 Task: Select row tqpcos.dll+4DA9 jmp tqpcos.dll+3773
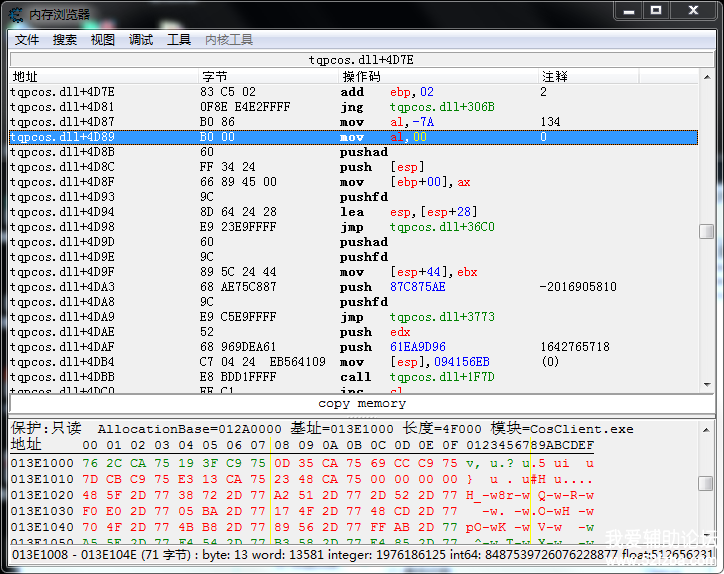(x=353, y=317)
